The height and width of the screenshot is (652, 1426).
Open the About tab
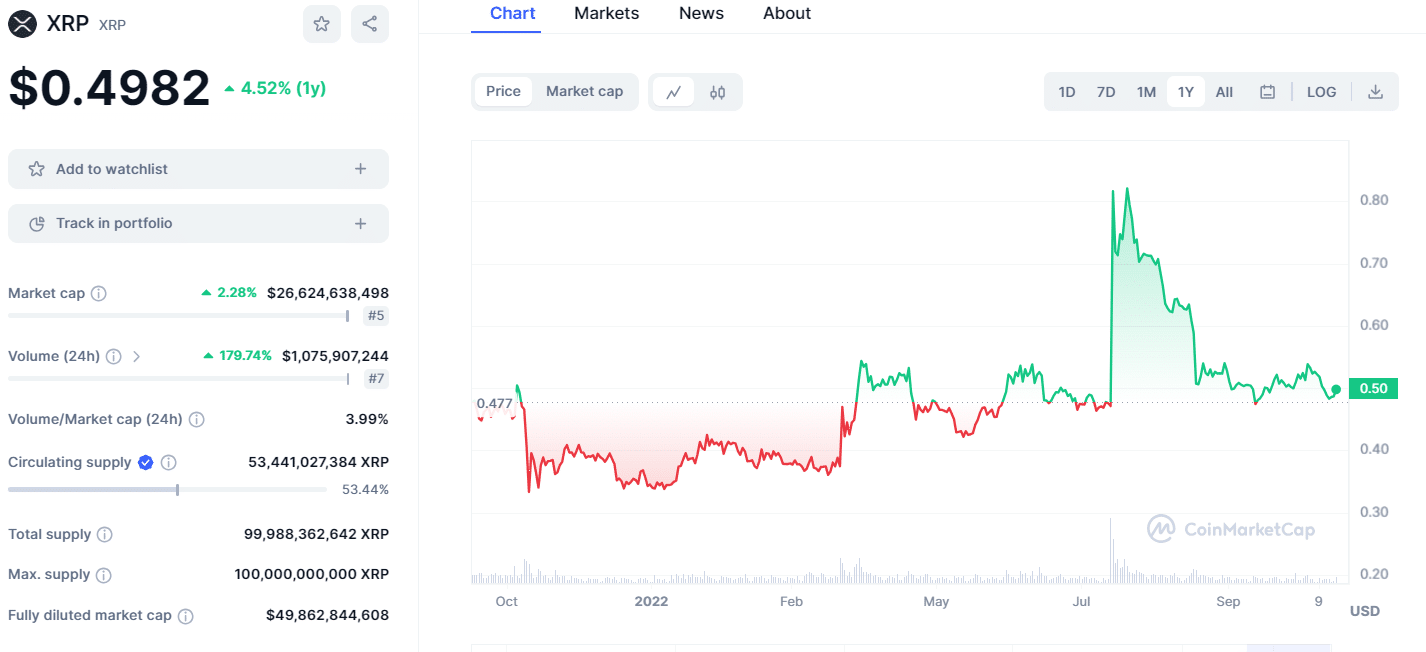[x=787, y=14]
